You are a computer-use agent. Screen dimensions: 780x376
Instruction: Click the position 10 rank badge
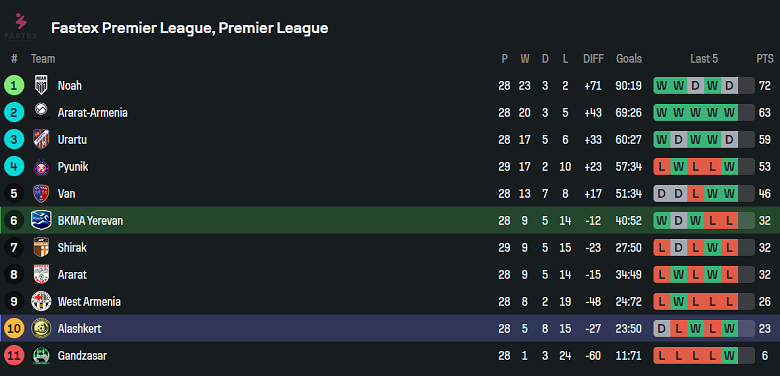pyautogui.click(x=14, y=328)
